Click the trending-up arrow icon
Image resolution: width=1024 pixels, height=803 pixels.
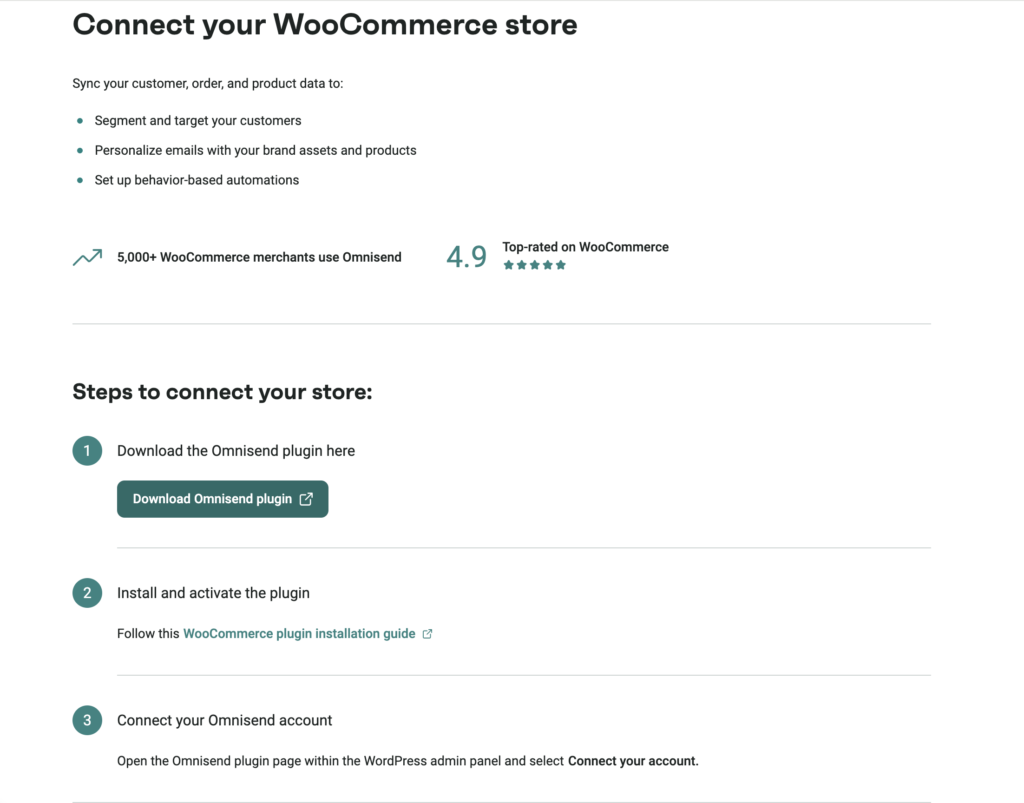pyautogui.click(x=87, y=258)
